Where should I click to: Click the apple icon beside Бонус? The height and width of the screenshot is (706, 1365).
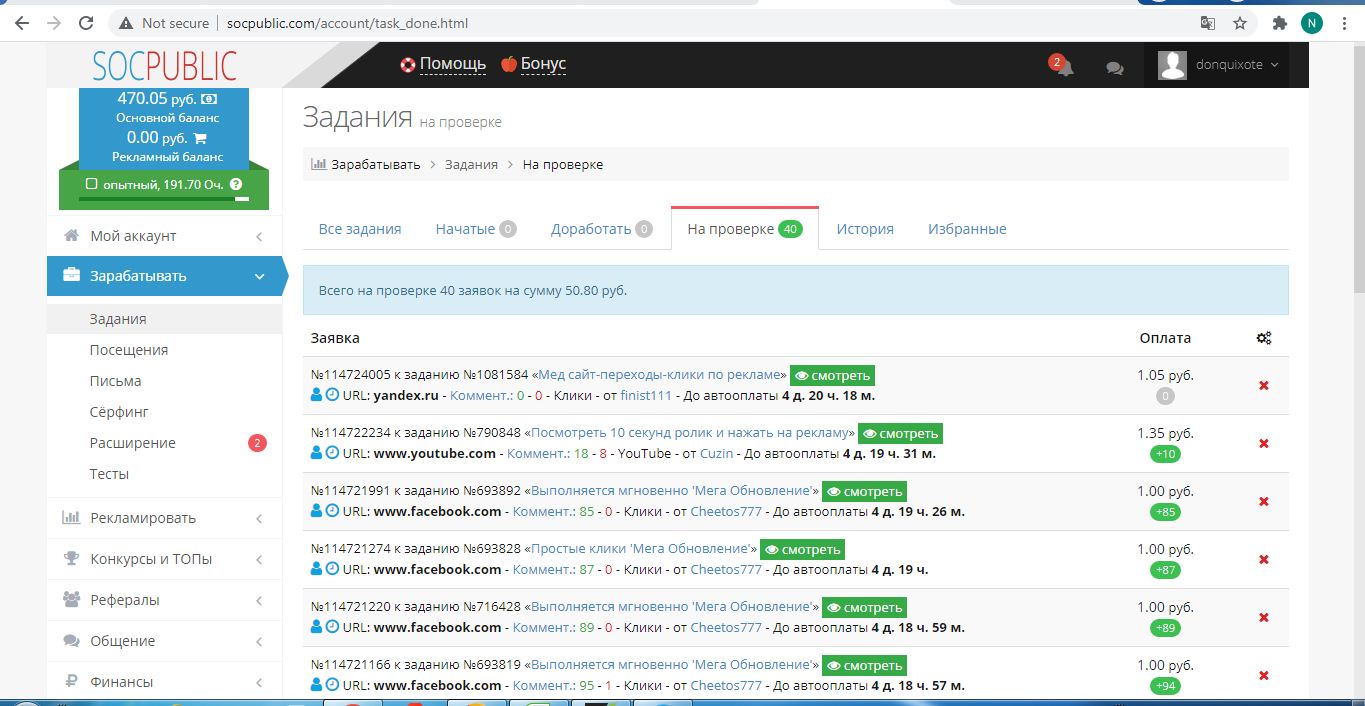pyautogui.click(x=509, y=64)
